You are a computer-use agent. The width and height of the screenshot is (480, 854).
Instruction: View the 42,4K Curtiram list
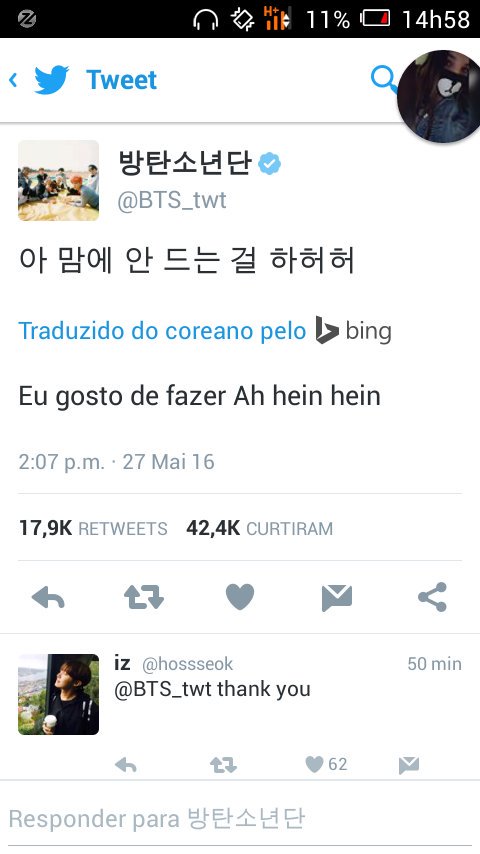259,528
